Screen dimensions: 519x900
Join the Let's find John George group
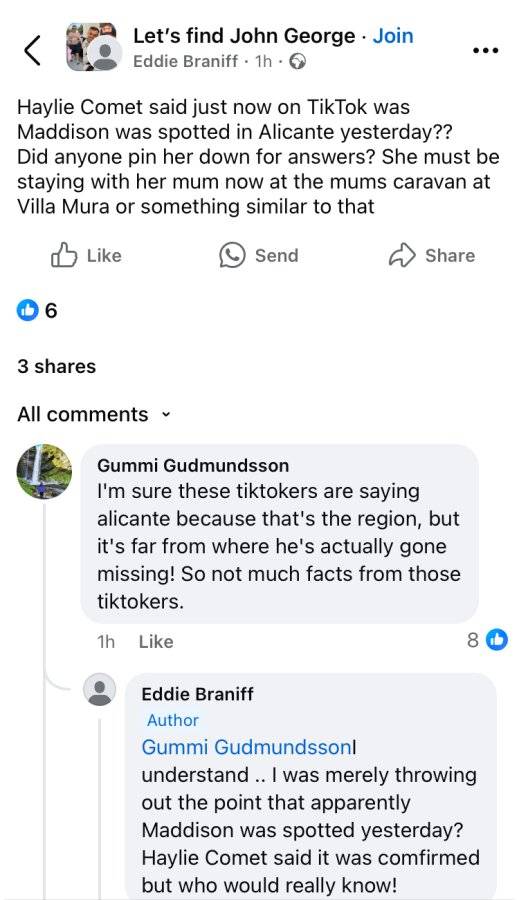pyautogui.click(x=393, y=36)
